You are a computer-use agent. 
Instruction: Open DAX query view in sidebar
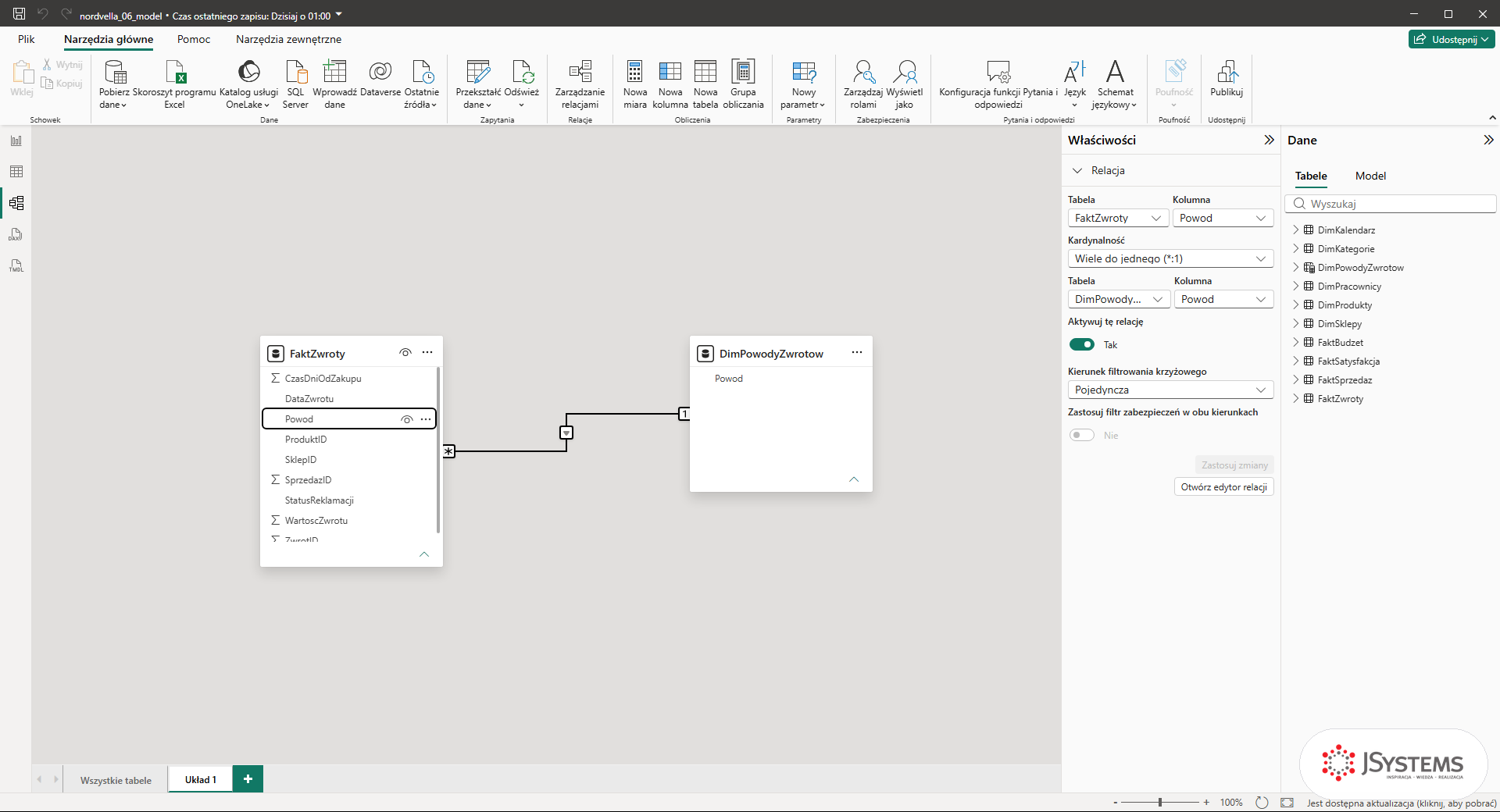tap(16, 234)
